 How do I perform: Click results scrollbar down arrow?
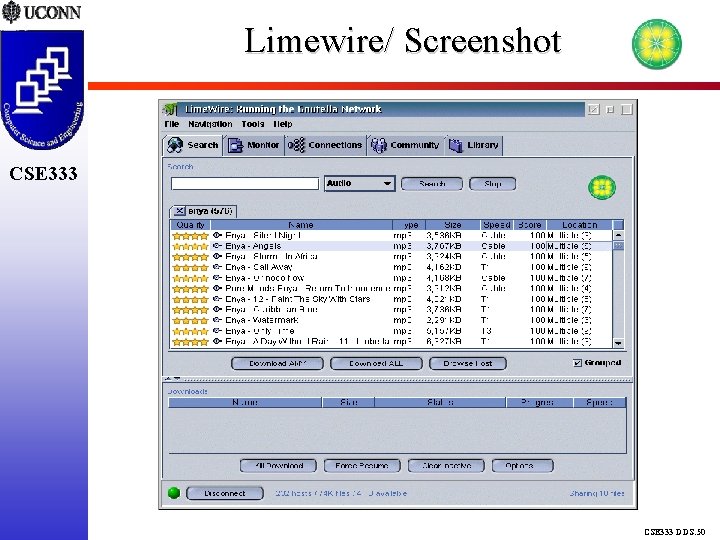click(x=619, y=343)
